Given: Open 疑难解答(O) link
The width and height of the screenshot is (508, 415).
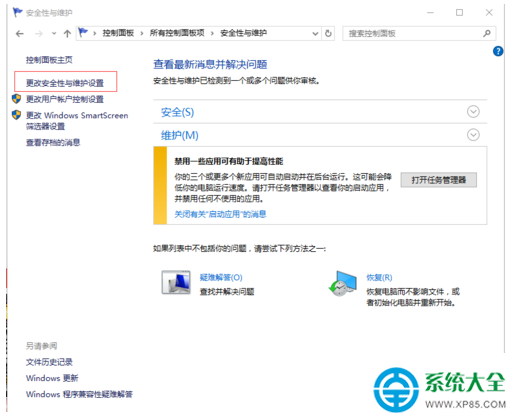Looking at the screenshot, I should (x=221, y=277).
